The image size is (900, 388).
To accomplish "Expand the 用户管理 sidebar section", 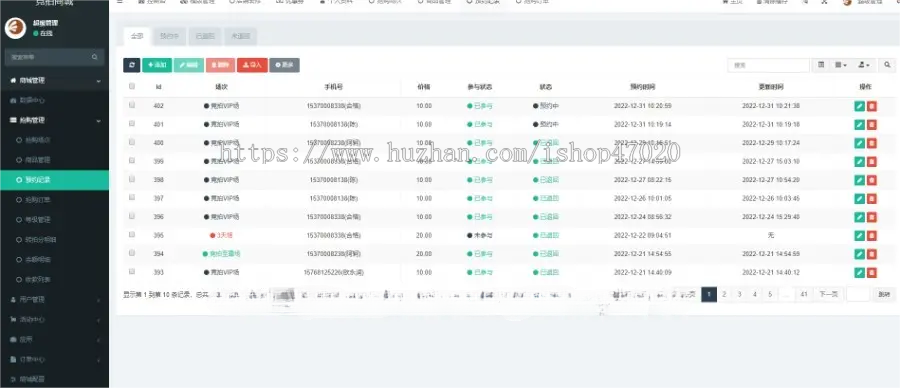I will click(x=55, y=300).
